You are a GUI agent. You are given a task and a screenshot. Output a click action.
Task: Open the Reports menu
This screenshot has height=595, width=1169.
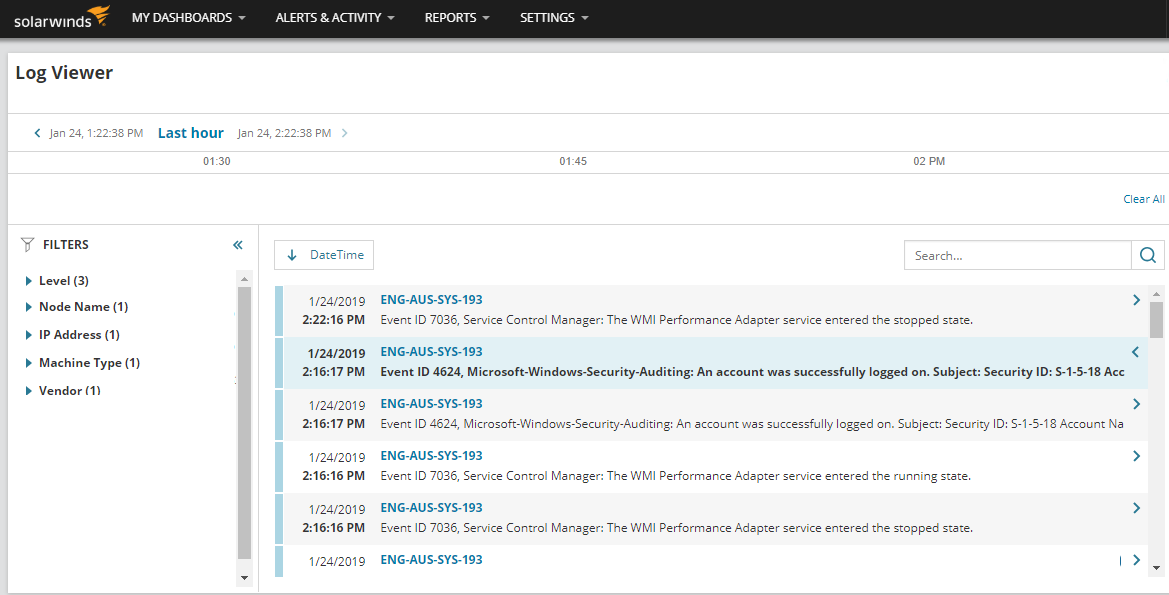tap(457, 18)
